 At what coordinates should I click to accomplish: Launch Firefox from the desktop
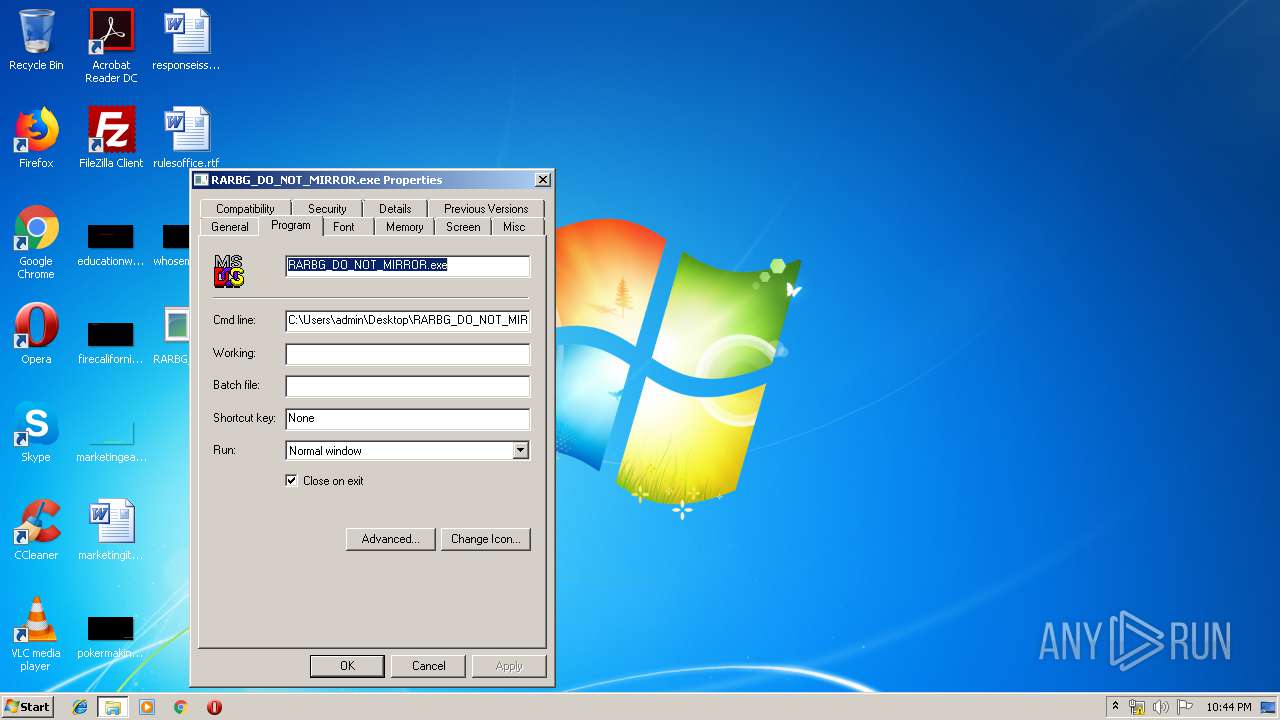pos(36,138)
